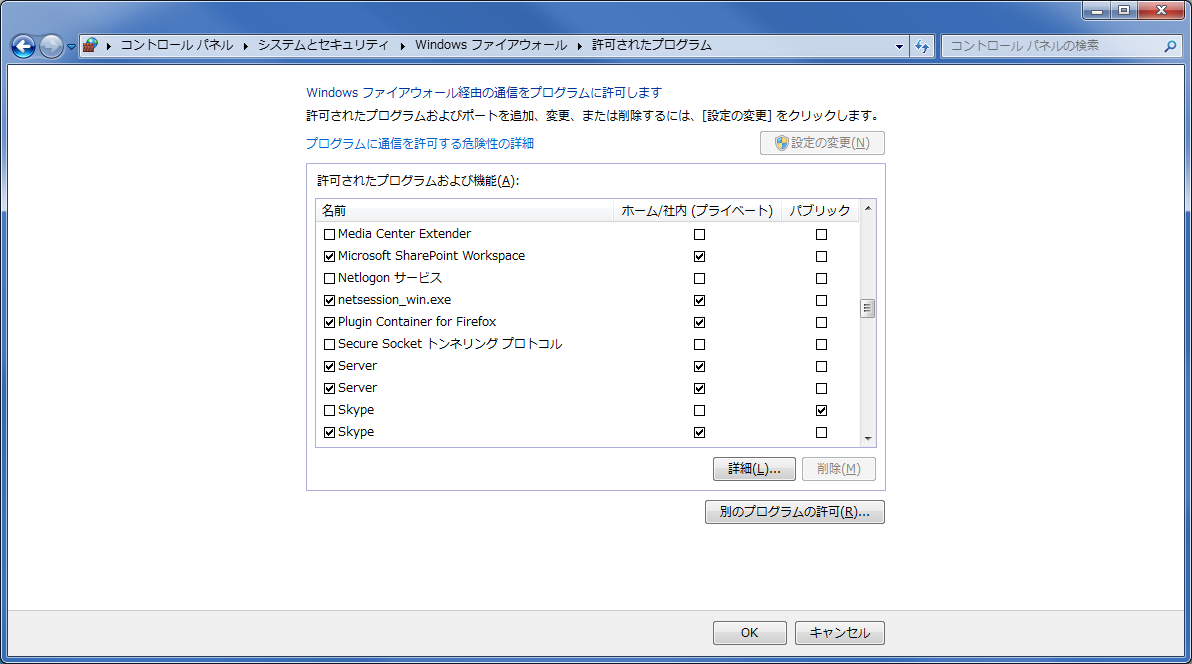Click the パブリック column header
The image size is (1192, 664).
(820, 211)
